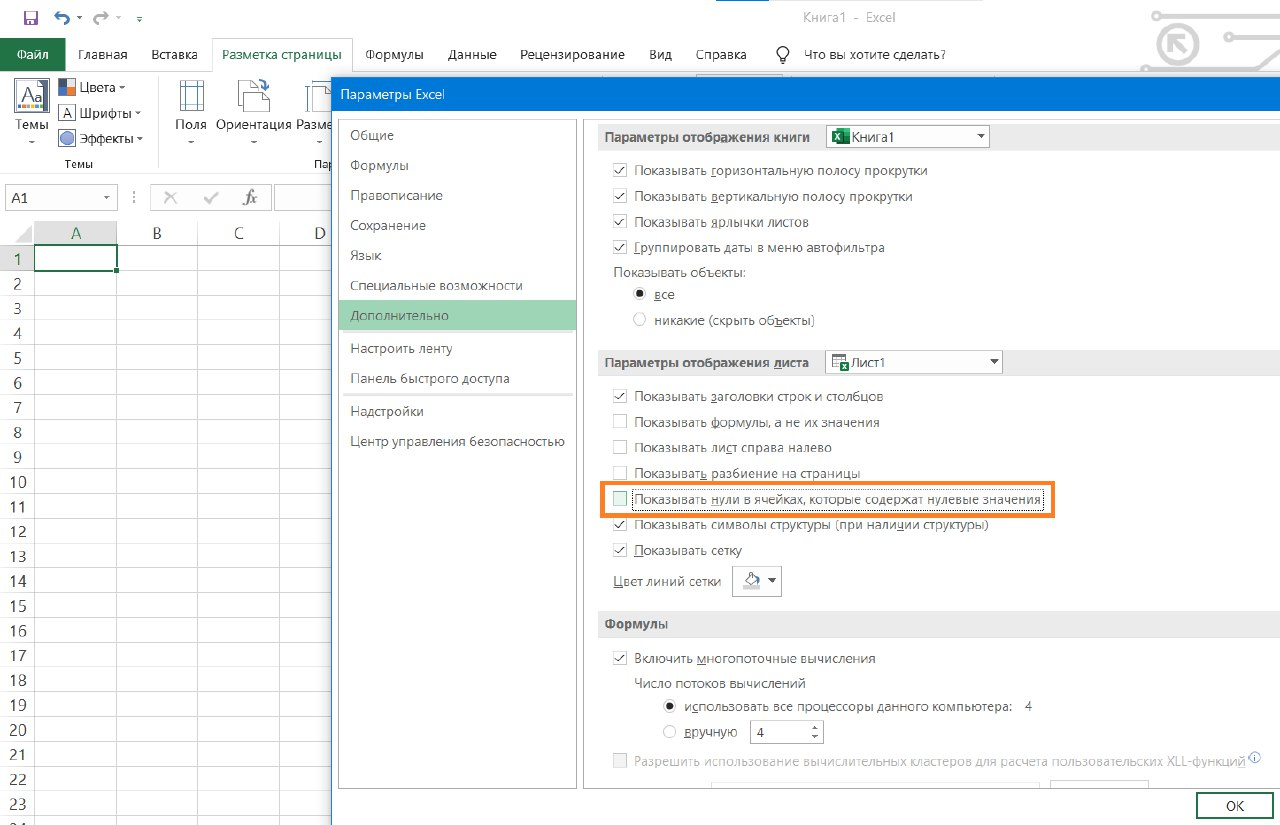1280x825 pixels.
Task: Click the Save icon in quick access toolbar
Action: 30,18
